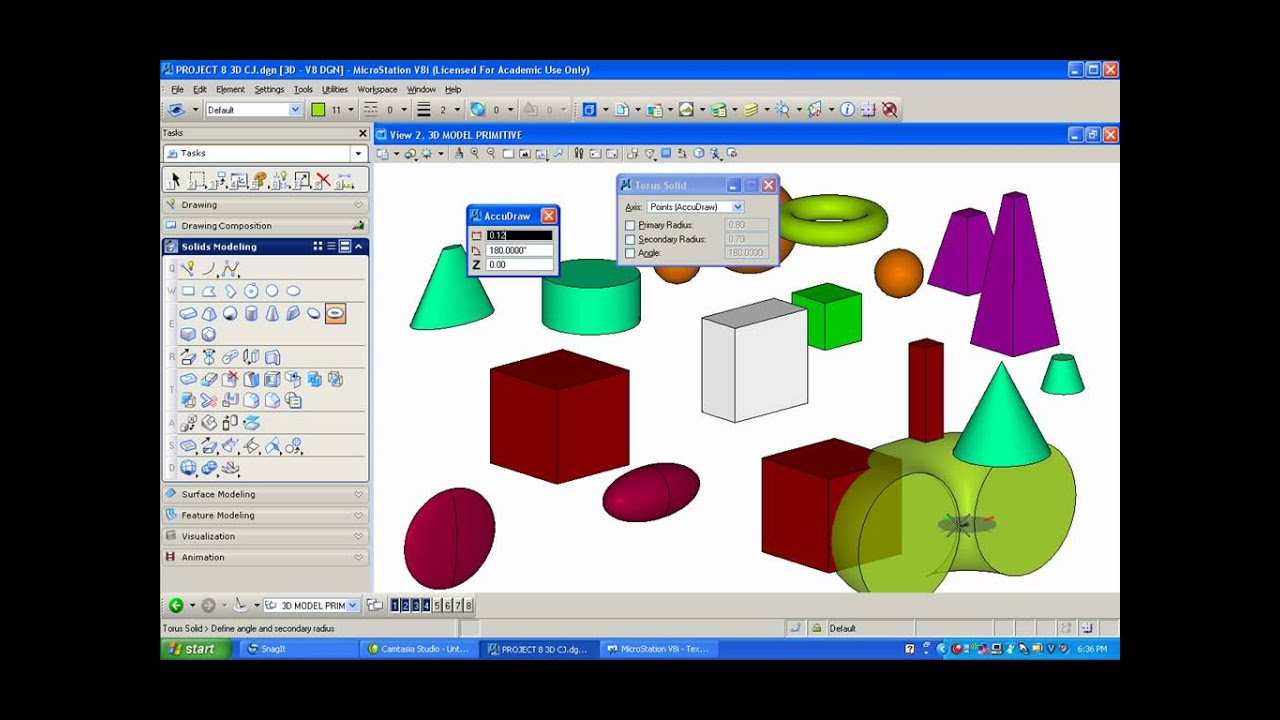Toggle view 8 button in View Groups
1280x720 pixels.
click(x=468, y=605)
